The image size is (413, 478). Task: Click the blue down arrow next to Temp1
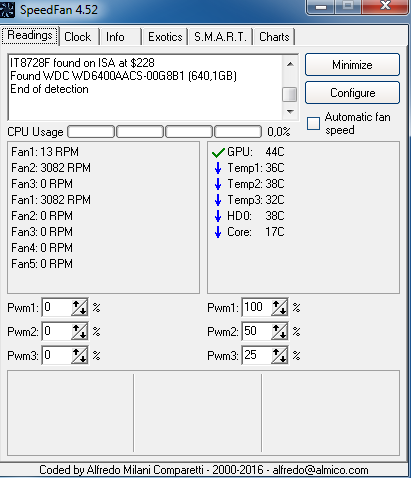pyautogui.click(x=218, y=168)
